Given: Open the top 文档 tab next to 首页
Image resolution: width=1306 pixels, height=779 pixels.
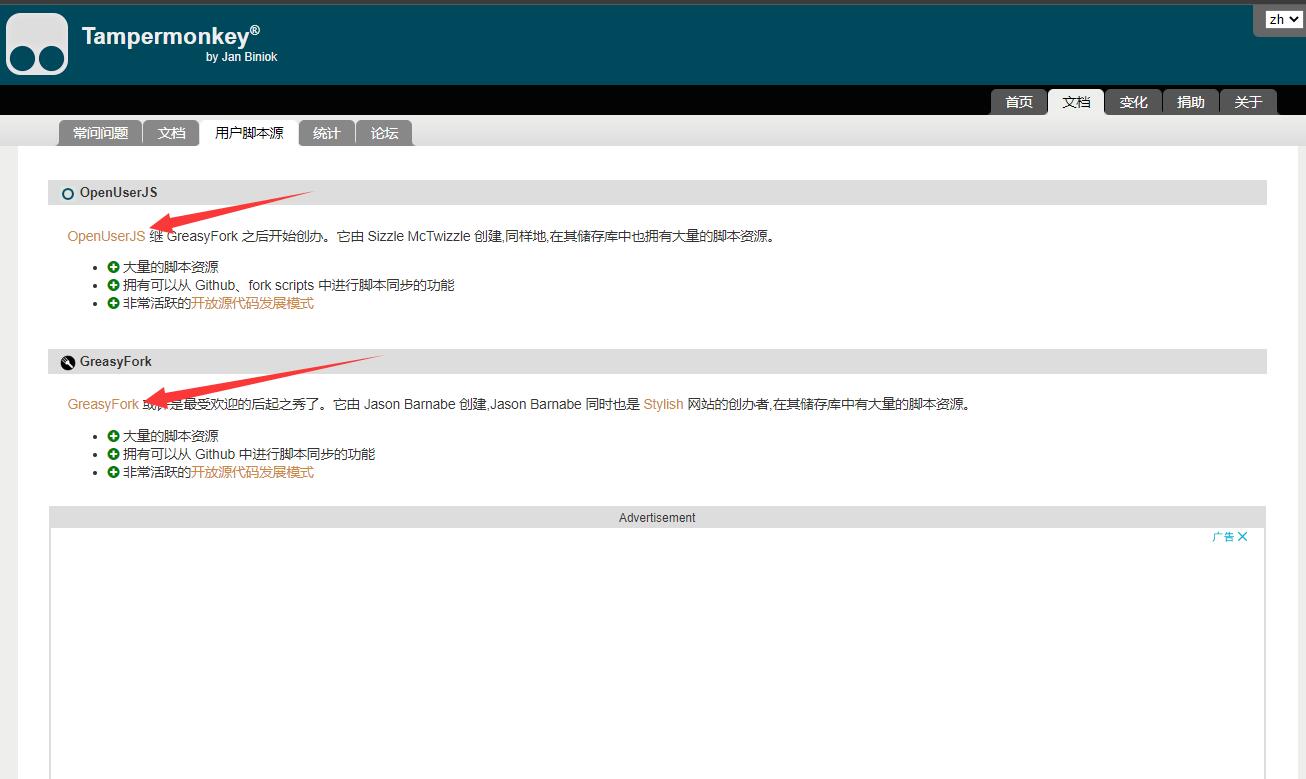Looking at the screenshot, I should pyautogui.click(x=1076, y=102).
